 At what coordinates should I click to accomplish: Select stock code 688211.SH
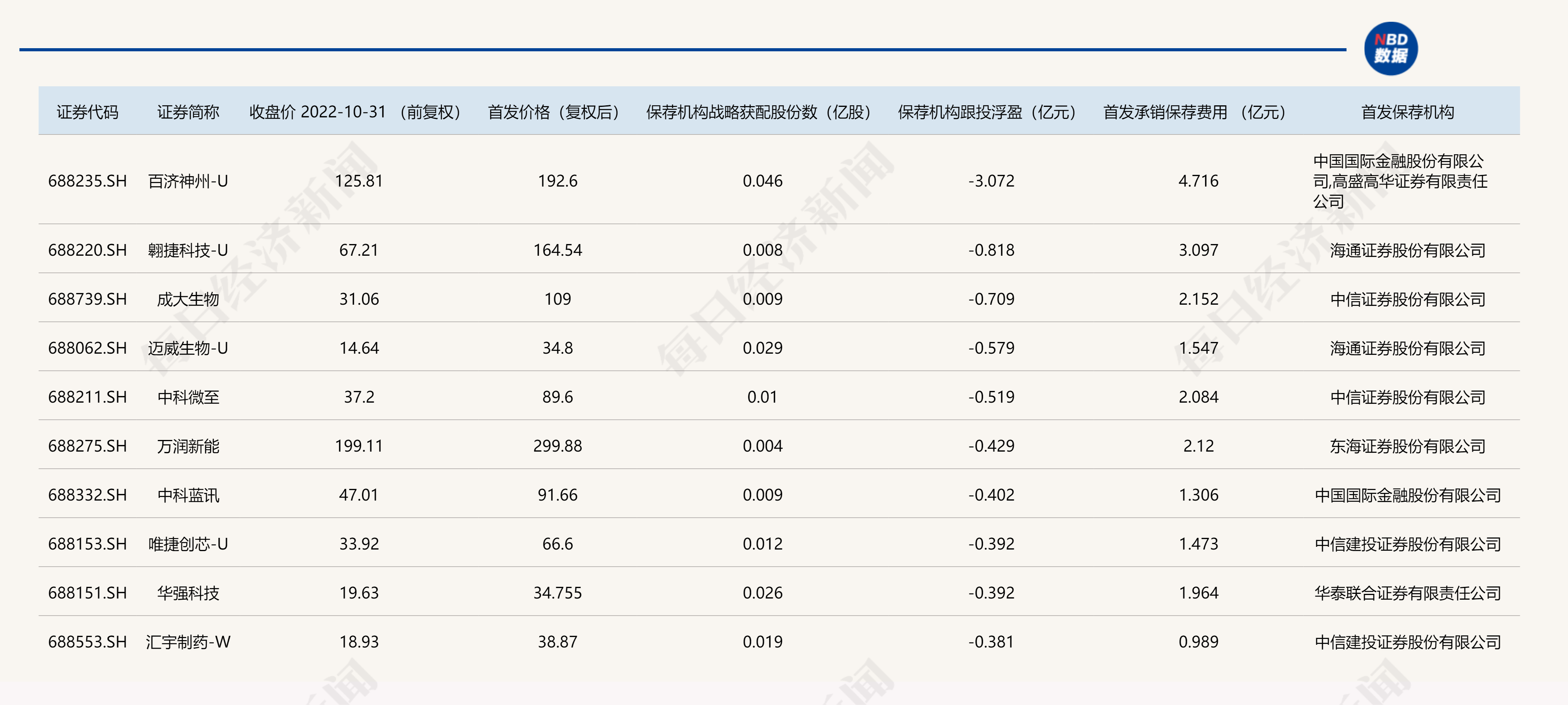coord(87,397)
